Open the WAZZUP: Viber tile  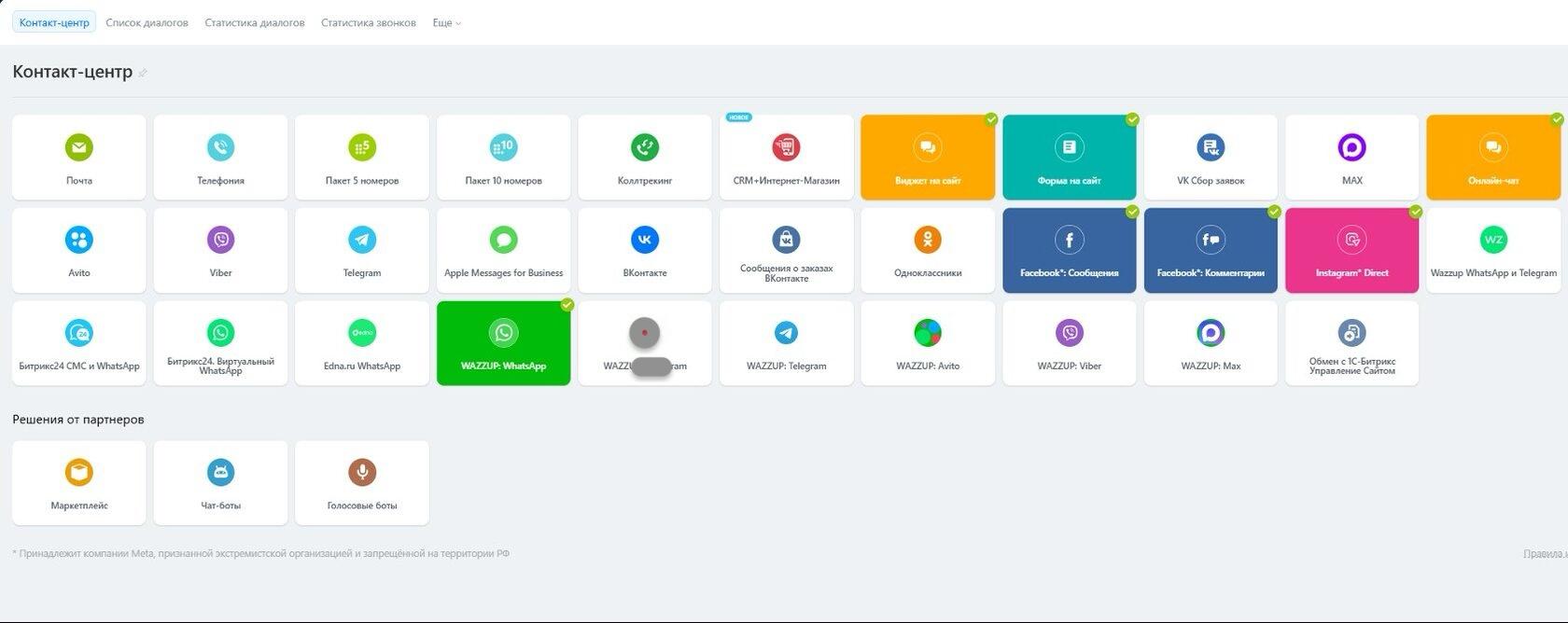click(x=1069, y=343)
